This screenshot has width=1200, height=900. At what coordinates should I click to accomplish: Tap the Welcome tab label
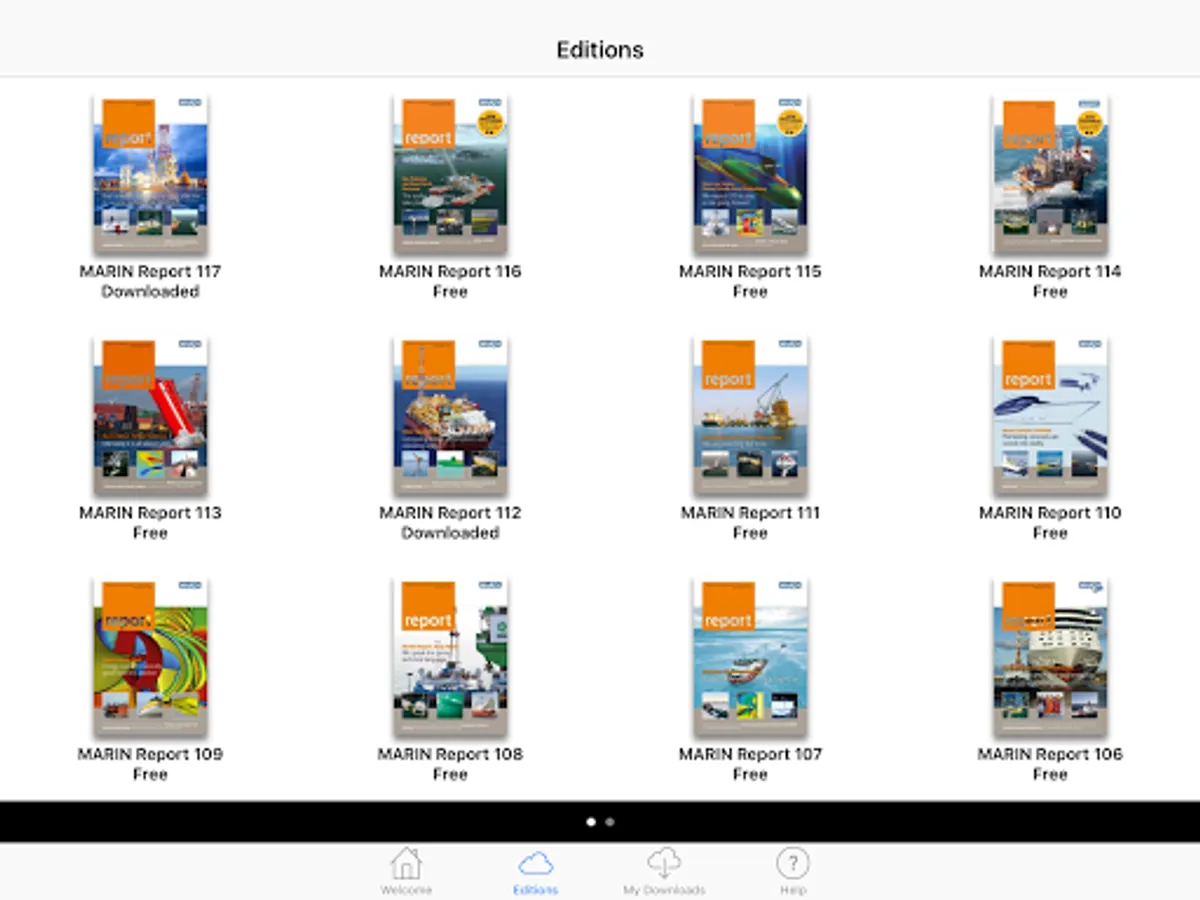tap(406, 890)
